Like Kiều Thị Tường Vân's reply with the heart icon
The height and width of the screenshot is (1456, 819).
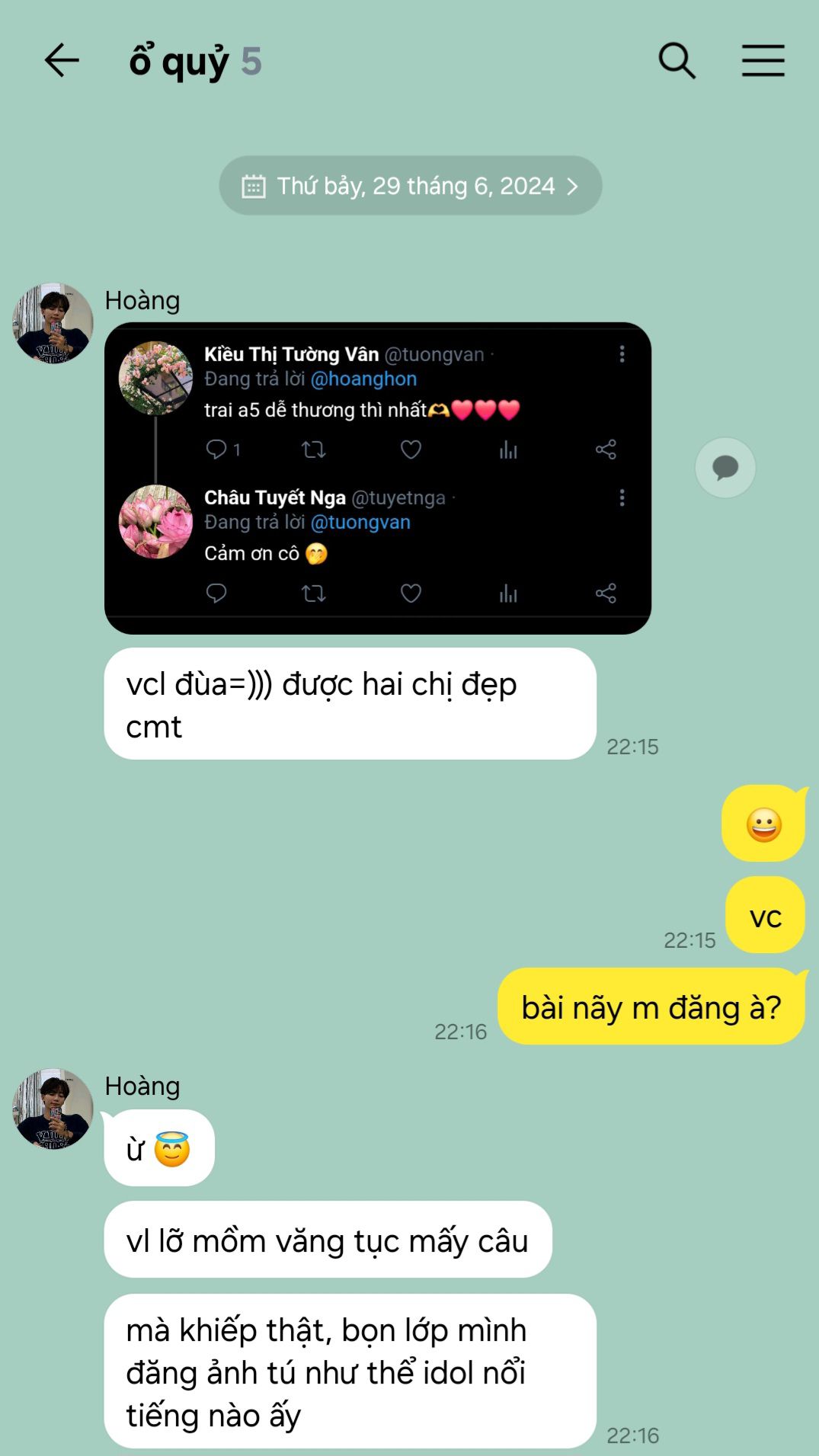(411, 450)
